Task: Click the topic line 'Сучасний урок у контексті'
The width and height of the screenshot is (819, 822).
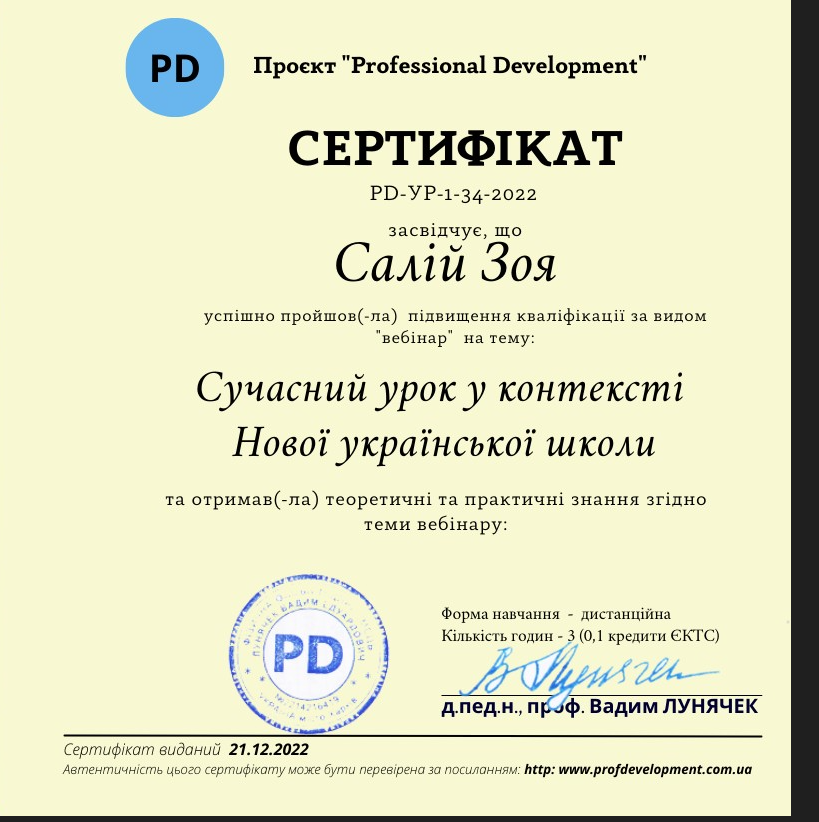Action: pyautogui.click(x=440, y=390)
